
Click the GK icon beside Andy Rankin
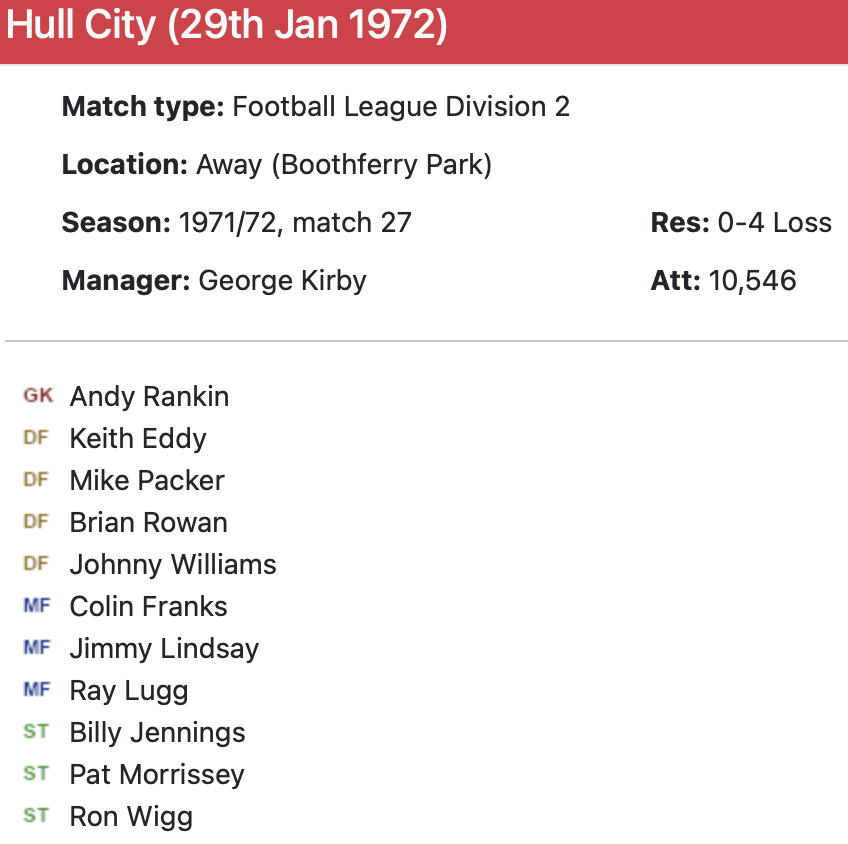point(38,396)
